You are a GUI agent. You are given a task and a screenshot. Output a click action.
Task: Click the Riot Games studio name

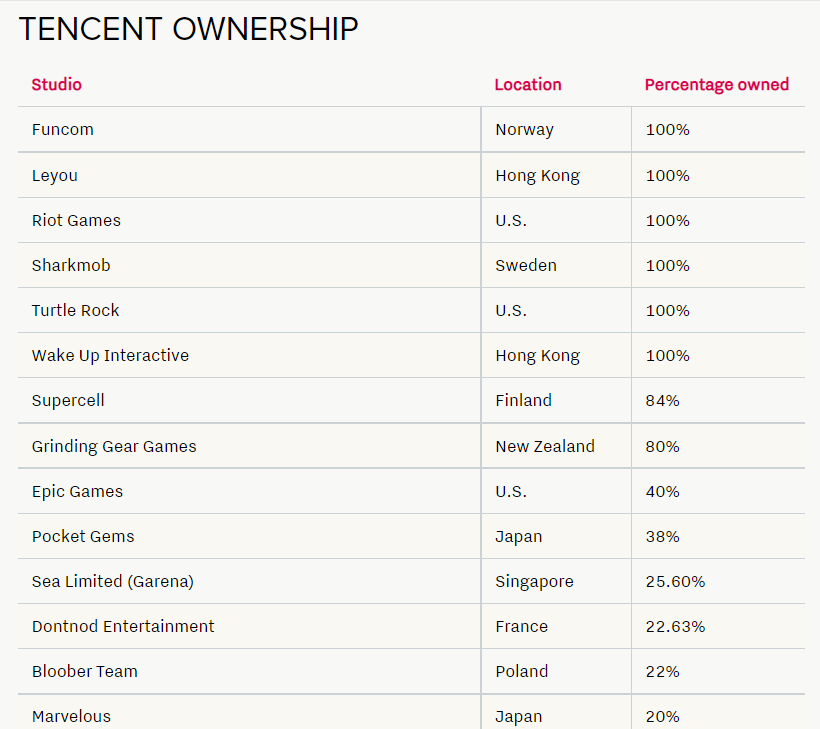pos(76,221)
